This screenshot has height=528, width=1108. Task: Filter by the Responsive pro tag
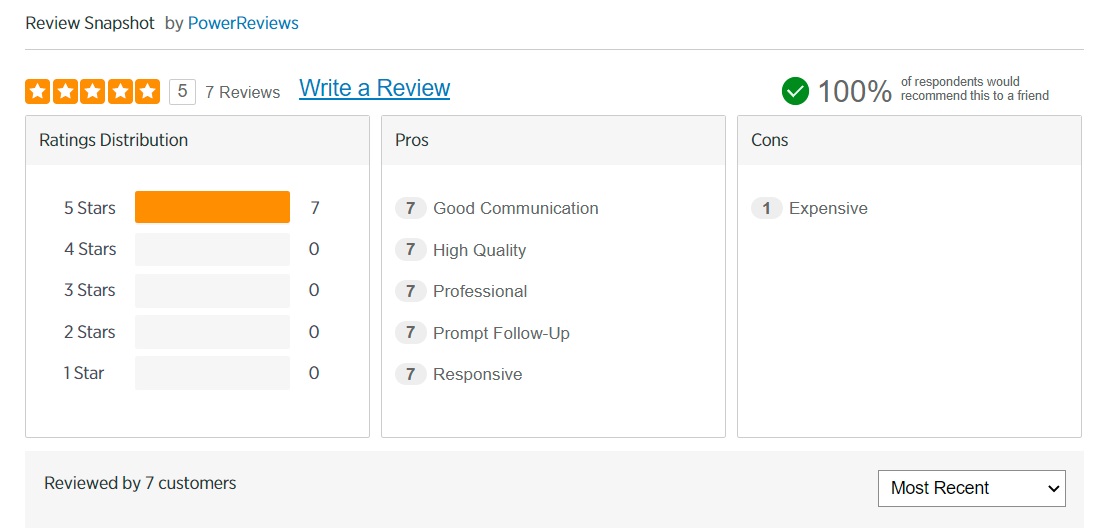477,374
